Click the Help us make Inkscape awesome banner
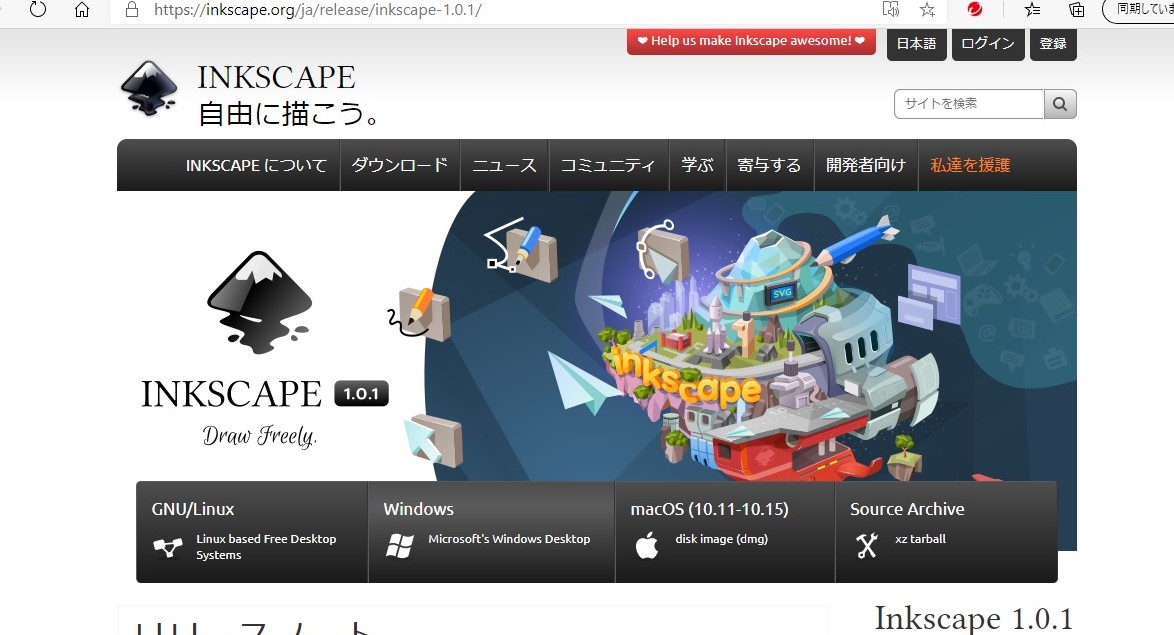1174x635 pixels. [751, 41]
